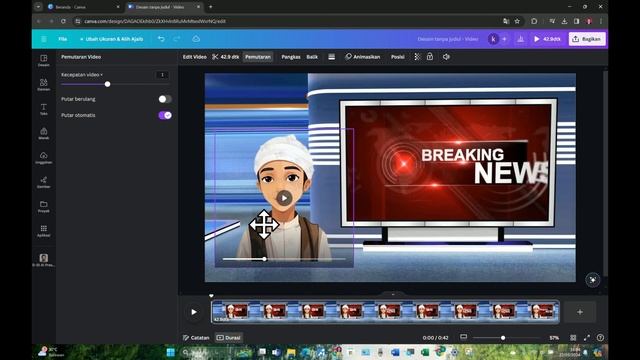Open Ubah Ukuran & Alih Ajaib menu

point(111,39)
